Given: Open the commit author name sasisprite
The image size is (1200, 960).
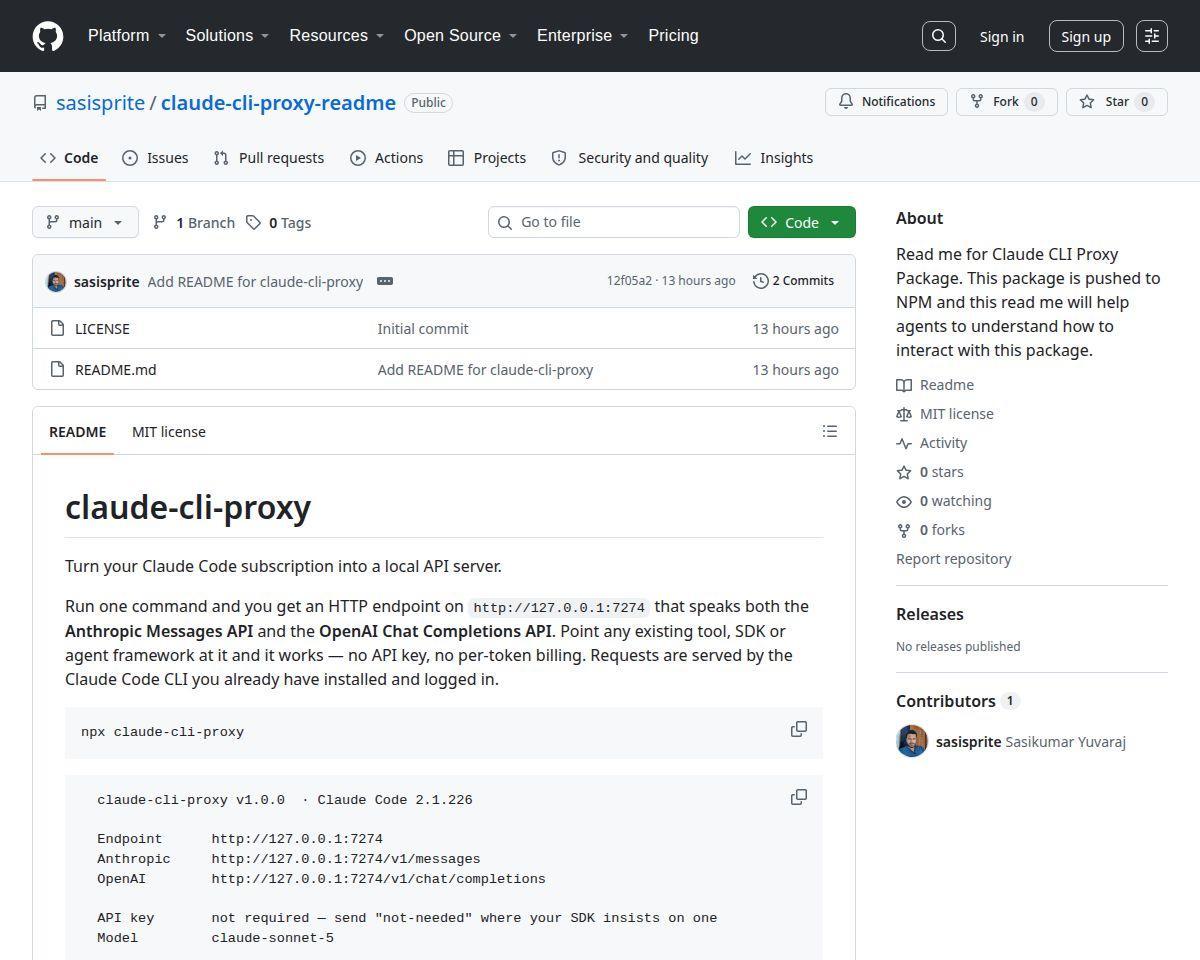Looking at the screenshot, I should click(x=107, y=282).
